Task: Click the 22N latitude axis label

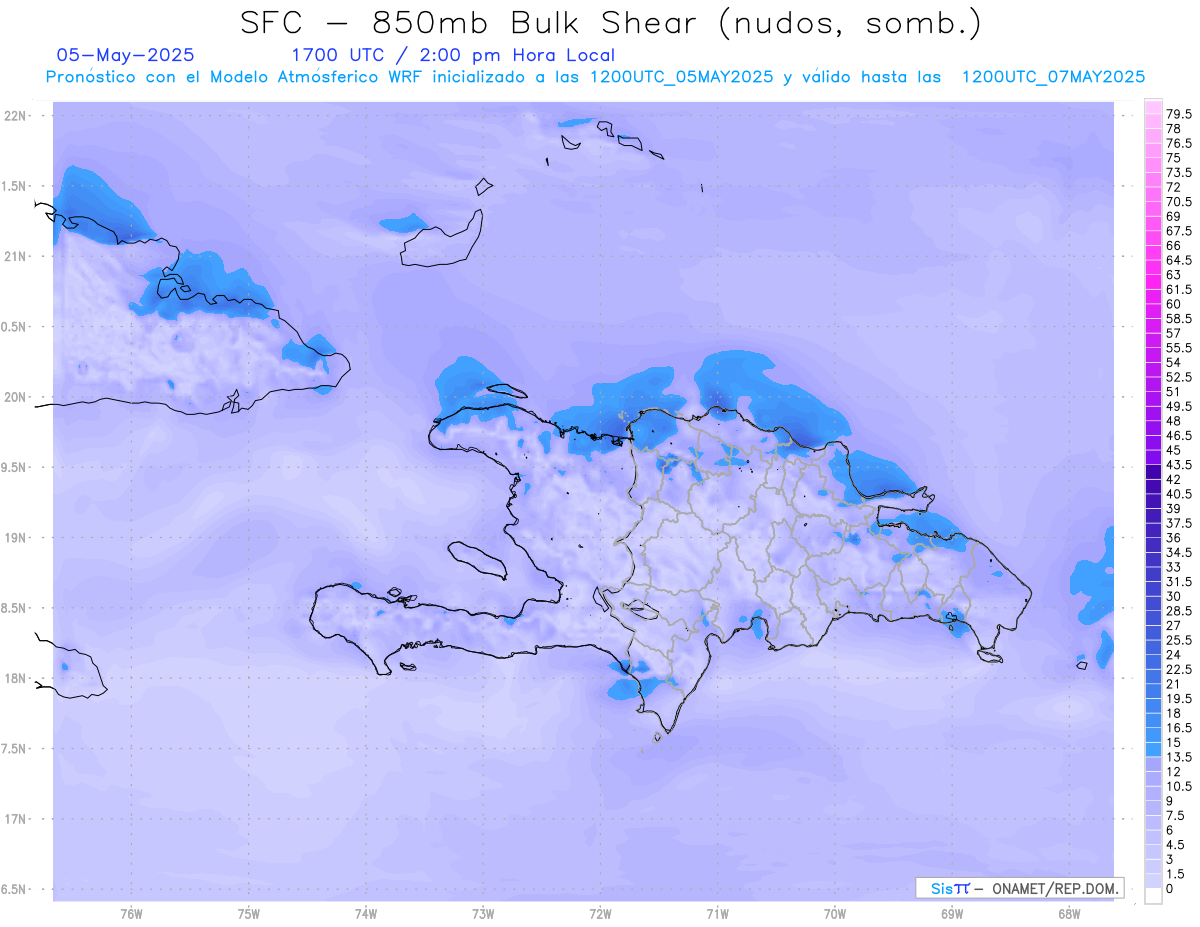Action: pyautogui.click(x=17, y=116)
